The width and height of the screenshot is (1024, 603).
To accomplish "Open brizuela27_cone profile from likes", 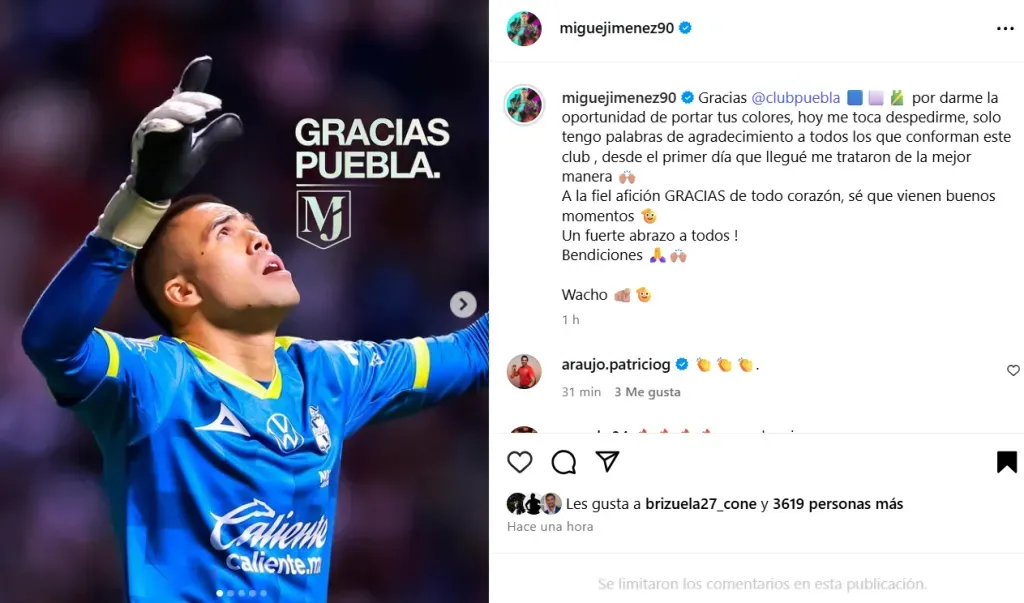I will [701, 504].
